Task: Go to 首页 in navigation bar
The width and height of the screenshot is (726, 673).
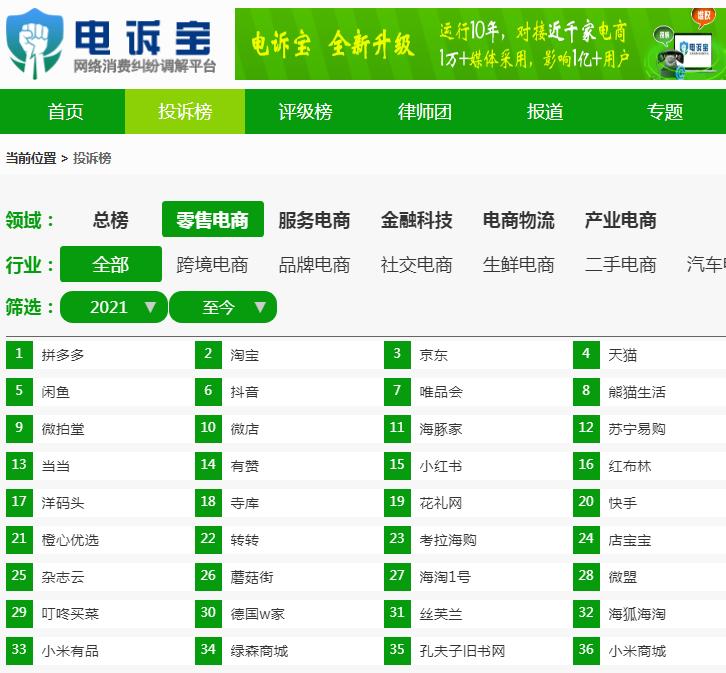Action: coord(65,112)
